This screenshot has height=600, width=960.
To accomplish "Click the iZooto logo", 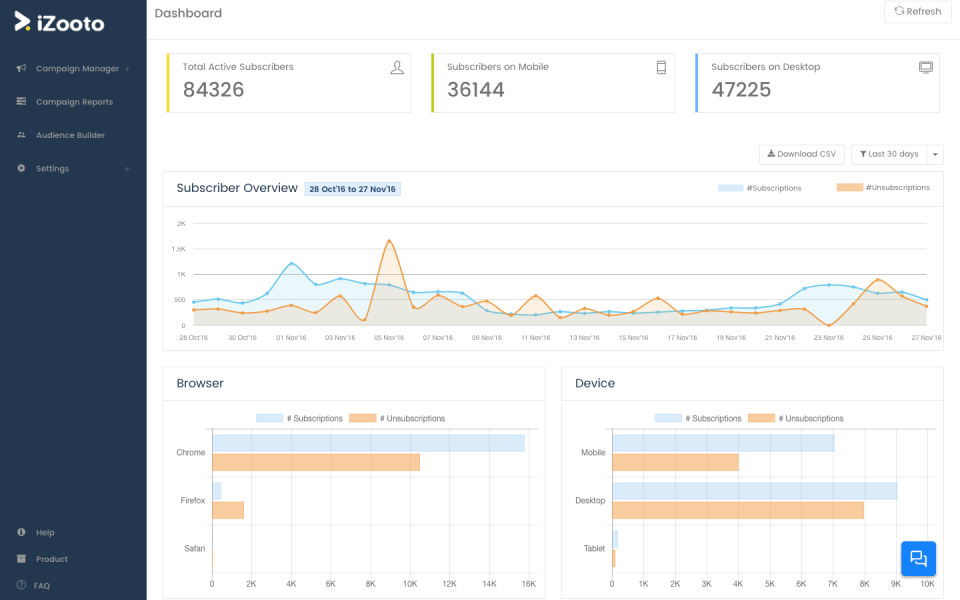I will (x=59, y=22).
